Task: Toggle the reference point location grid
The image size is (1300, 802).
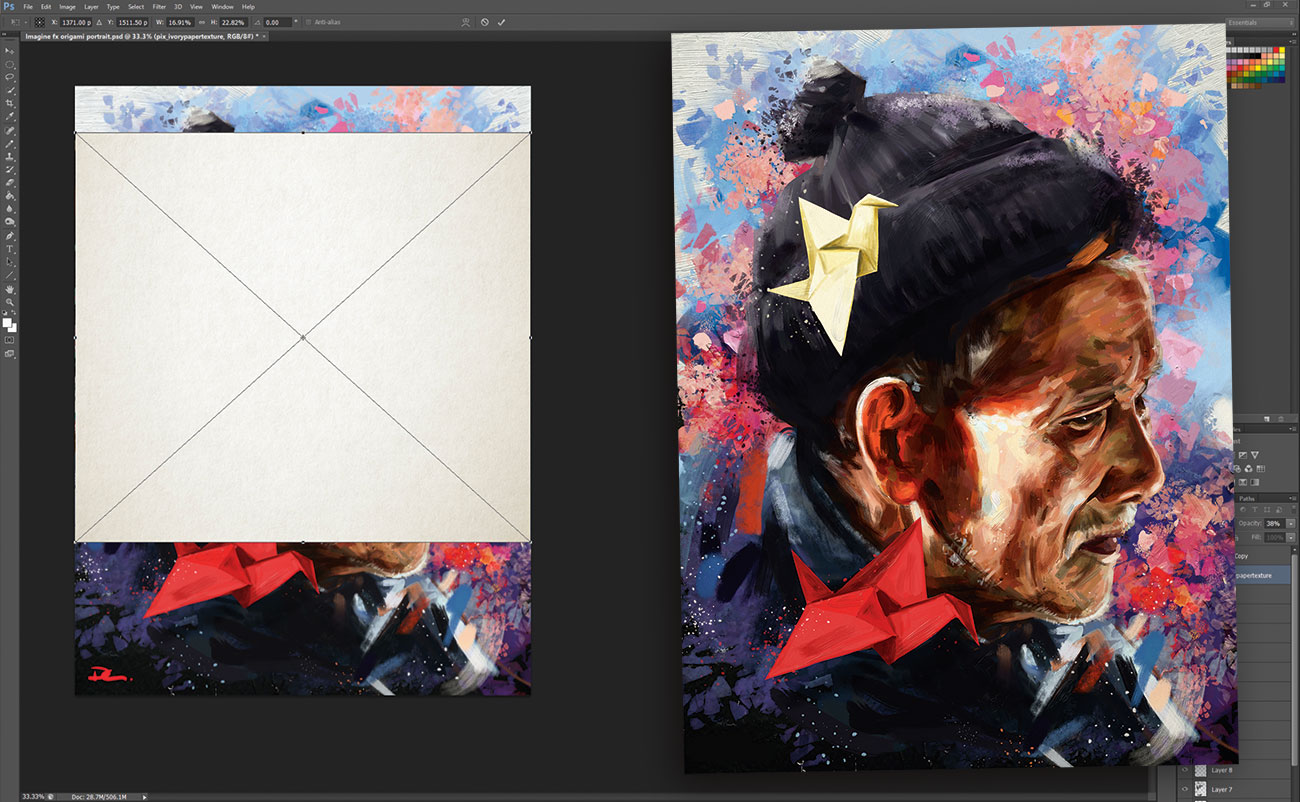Action: (x=38, y=22)
